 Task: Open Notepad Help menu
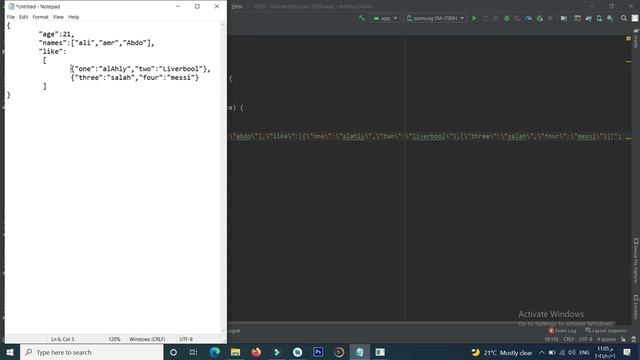coord(73,17)
